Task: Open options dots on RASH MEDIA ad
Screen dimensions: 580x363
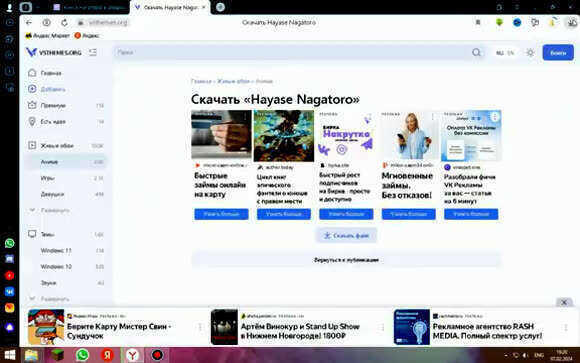Action: [x=566, y=327]
